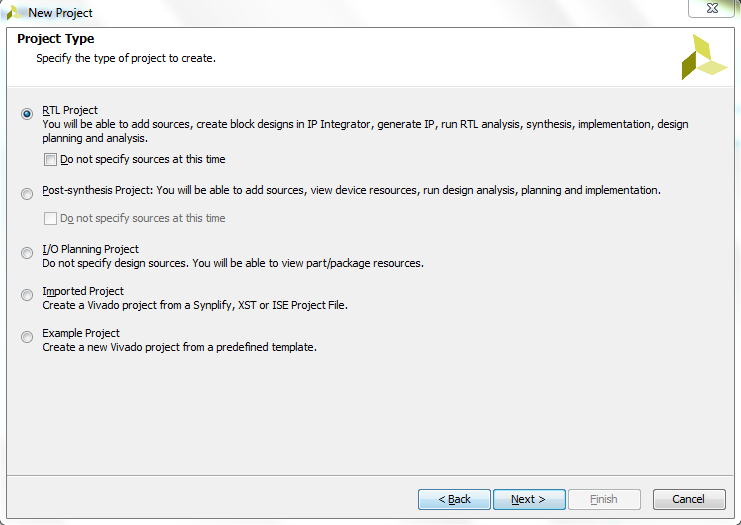The image size is (741, 525).
Task: Select the I/O Planning Project radio button
Action: [27, 253]
